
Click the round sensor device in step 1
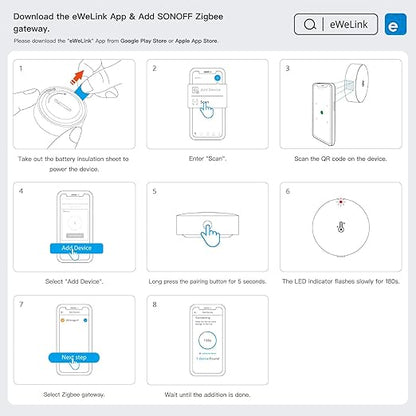[60, 109]
